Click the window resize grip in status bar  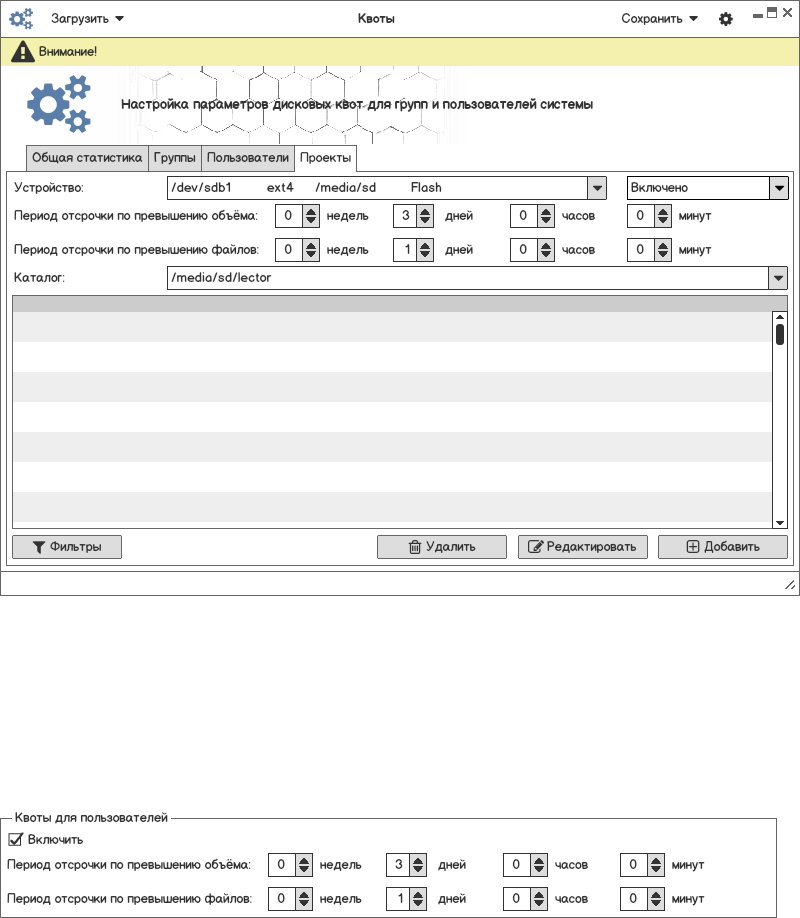click(789, 584)
